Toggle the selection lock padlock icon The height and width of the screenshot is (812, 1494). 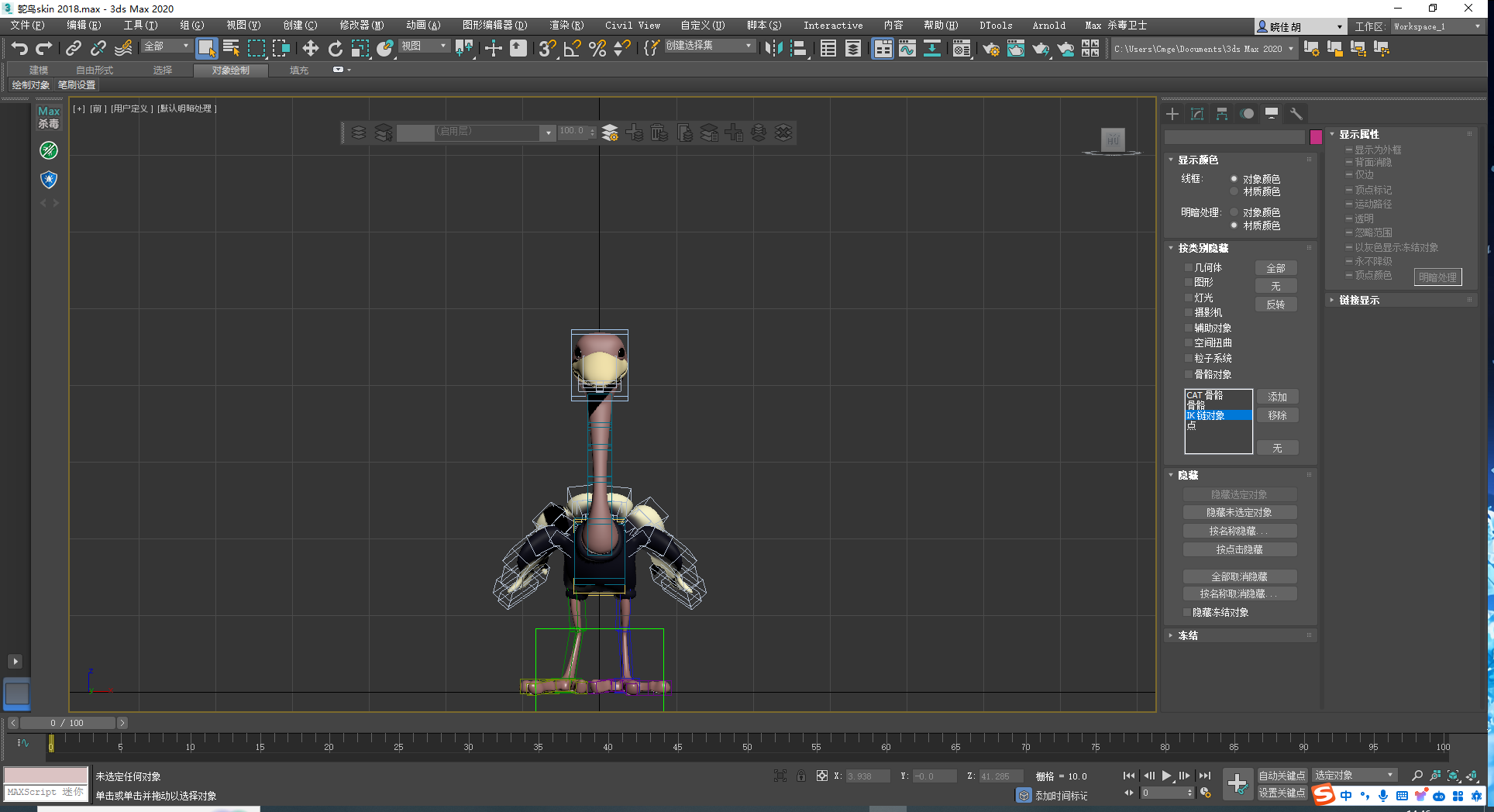coord(801,776)
